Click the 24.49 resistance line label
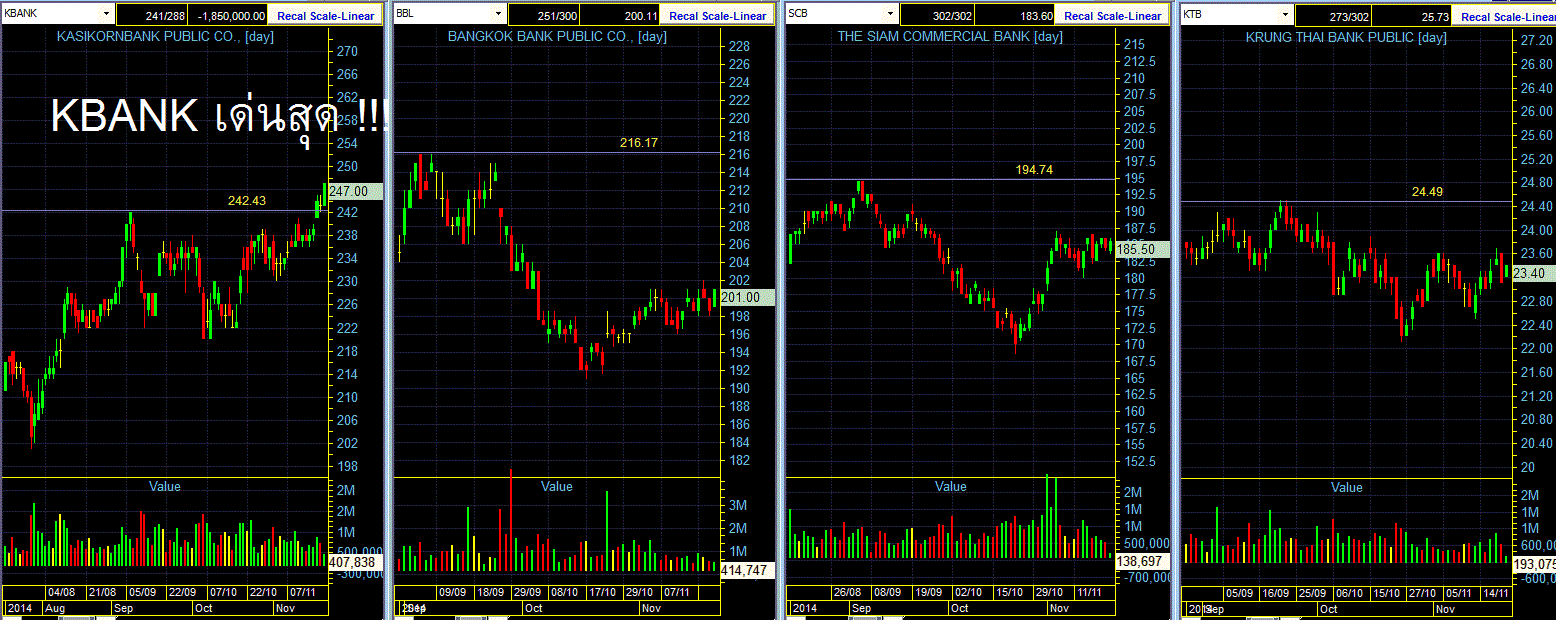This screenshot has width=1556, height=620. (1428, 192)
